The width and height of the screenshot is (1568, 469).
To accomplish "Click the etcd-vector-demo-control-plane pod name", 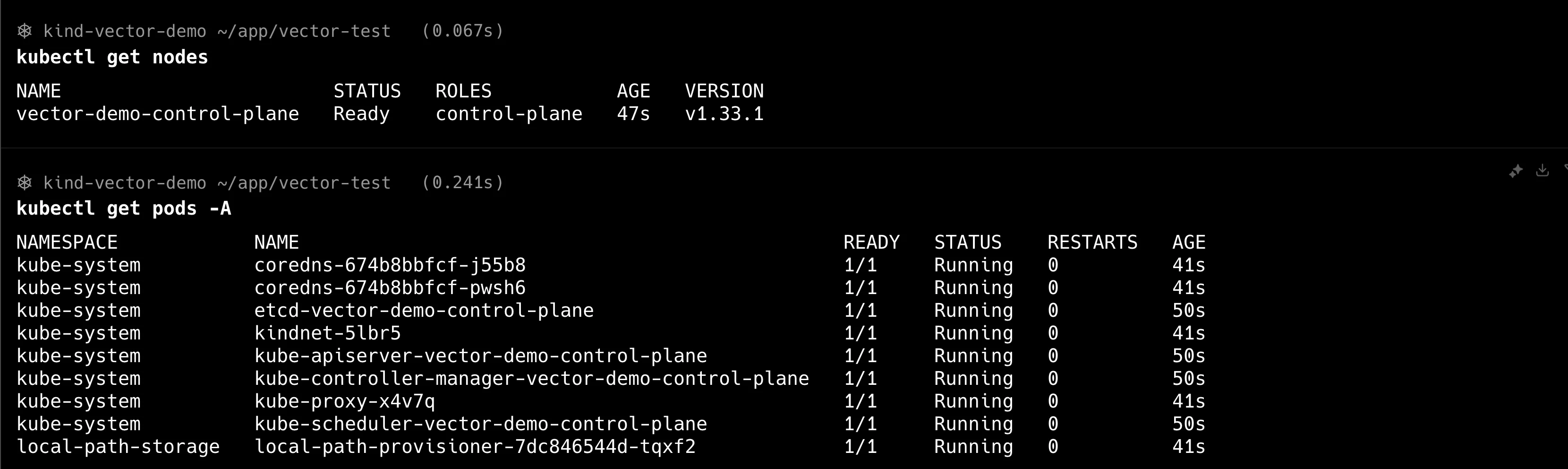I will click(424, 311).
